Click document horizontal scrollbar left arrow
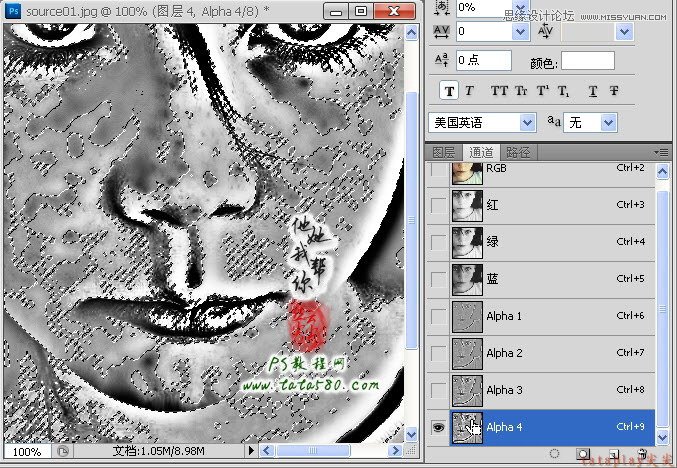 266,451
